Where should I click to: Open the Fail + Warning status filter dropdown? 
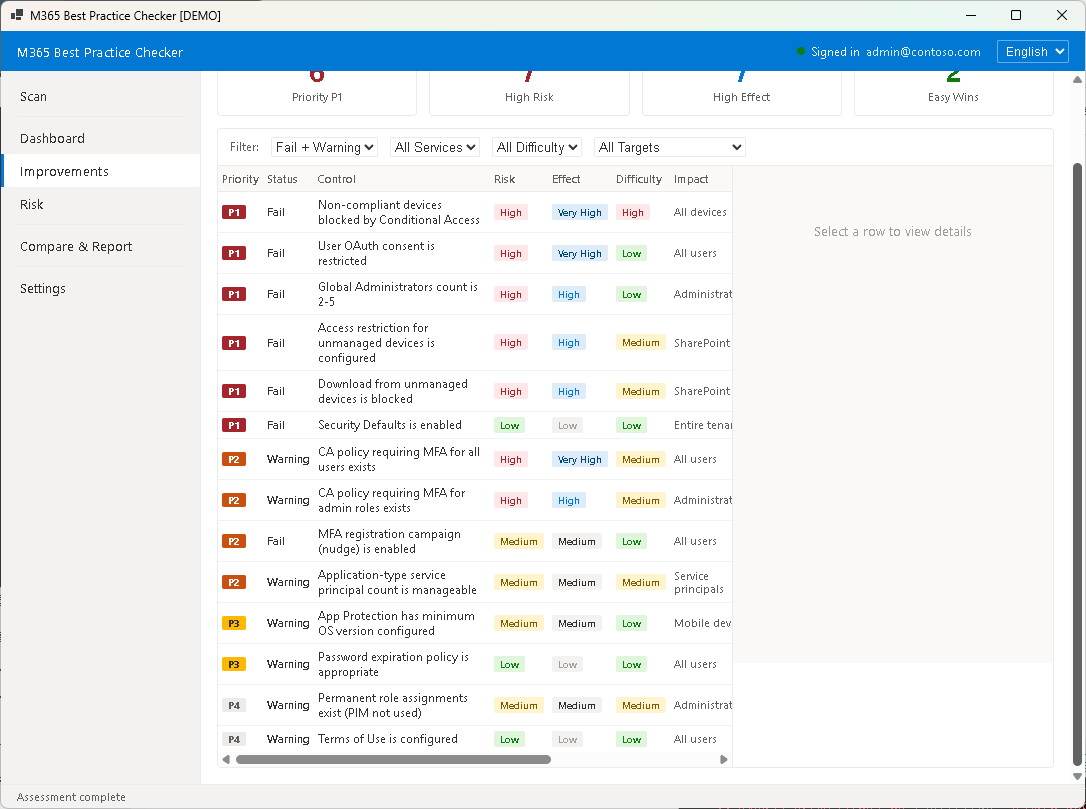pos(324,147)
